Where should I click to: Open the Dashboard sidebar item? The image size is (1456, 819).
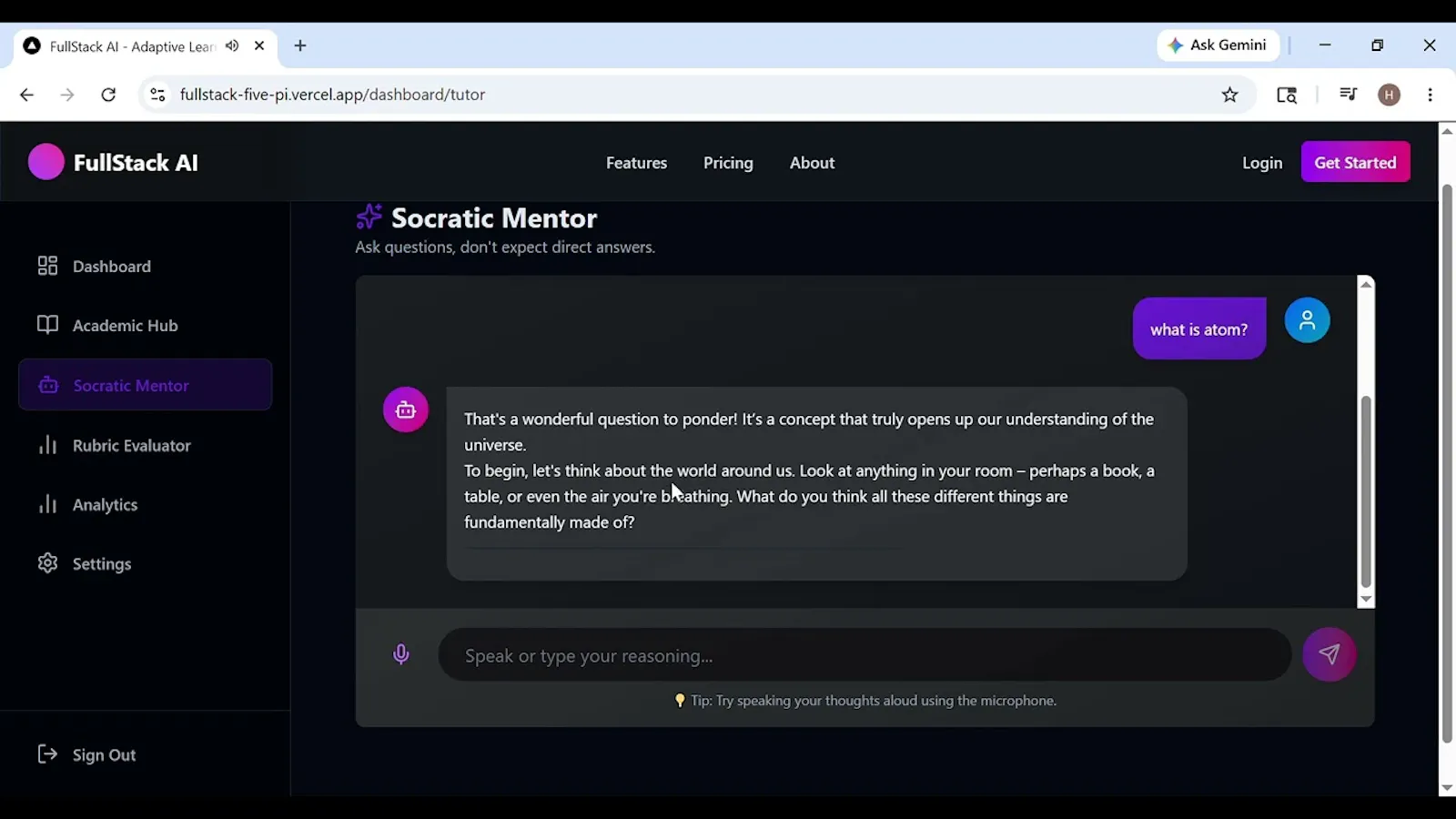[x=146, y=266]
